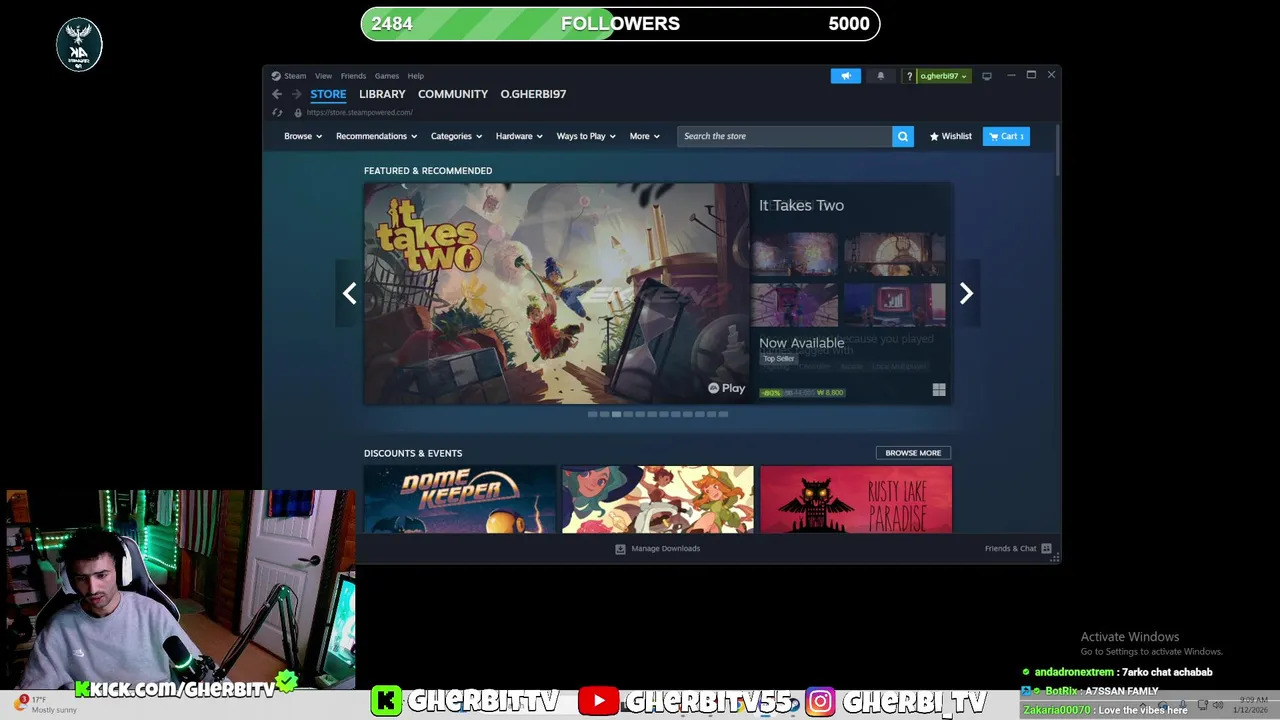Open the announcements megaphone button
The height and width of the screenshot is (720, 1280).
click(846, 76)
